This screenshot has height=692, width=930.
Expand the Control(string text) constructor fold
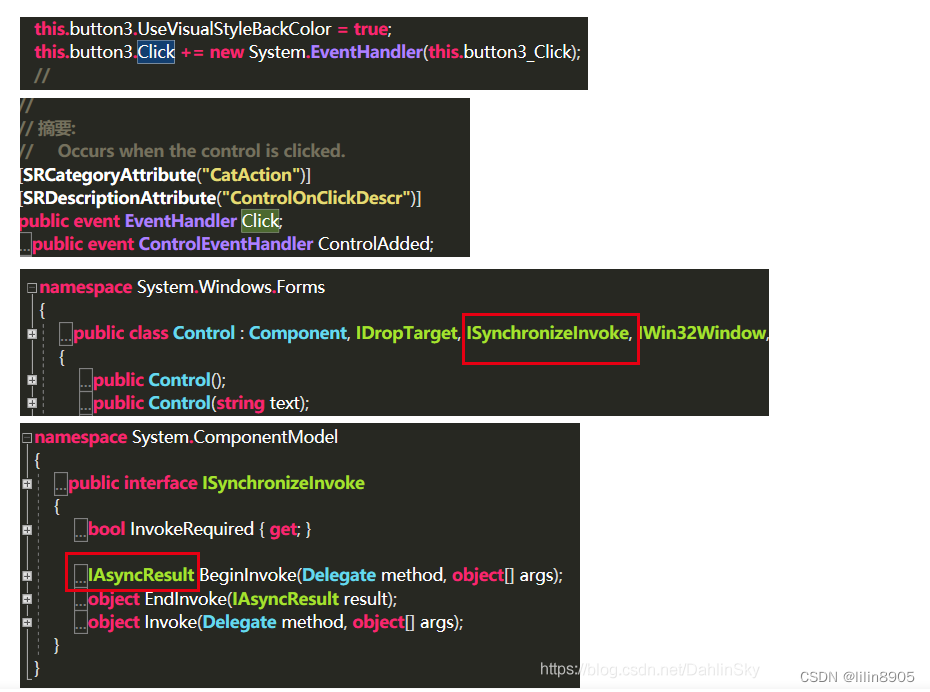pyautogui.click(x=31, y=402)
